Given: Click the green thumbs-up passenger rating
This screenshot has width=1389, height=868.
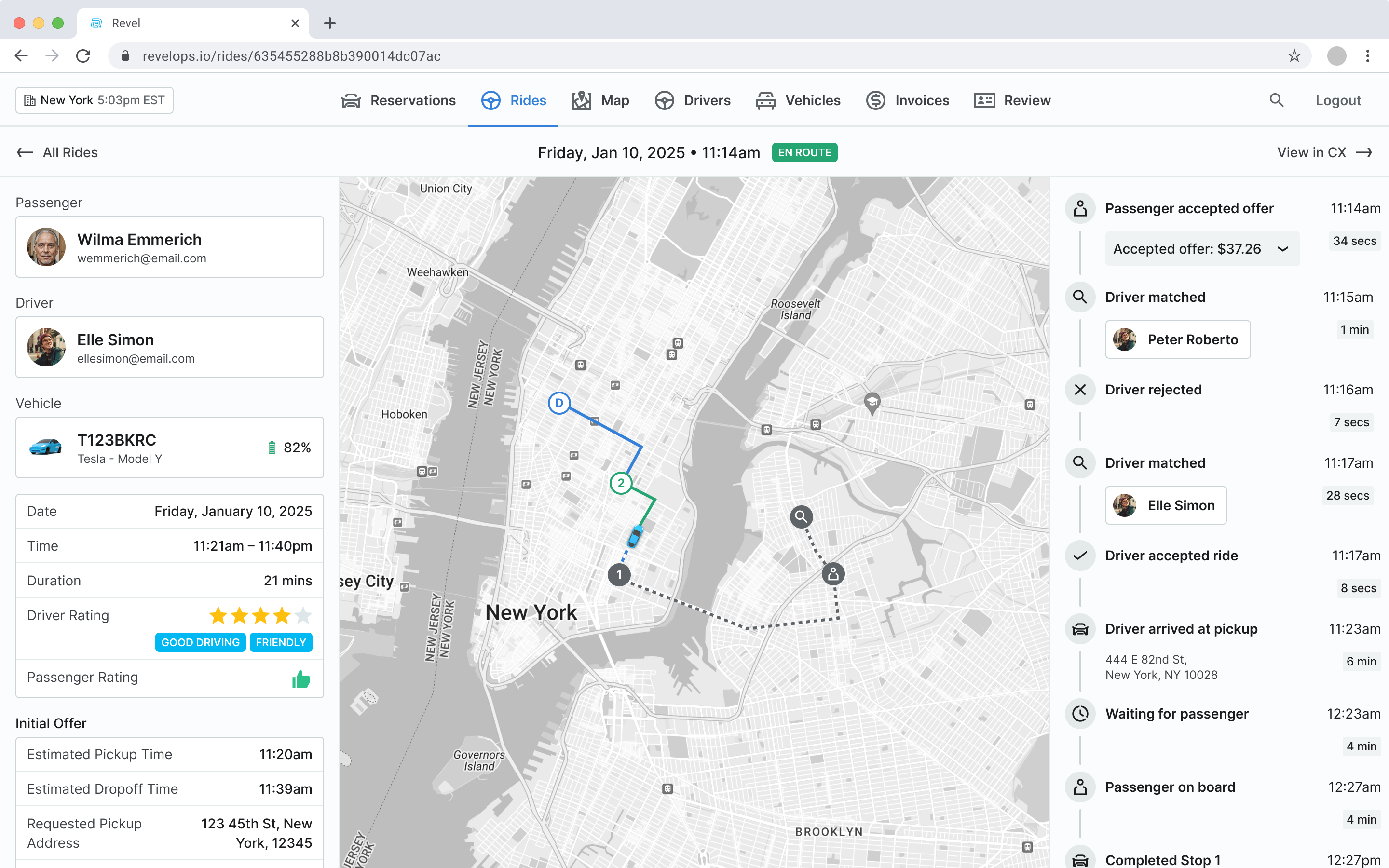Looking at the screenshot, I should pos(301,679).
